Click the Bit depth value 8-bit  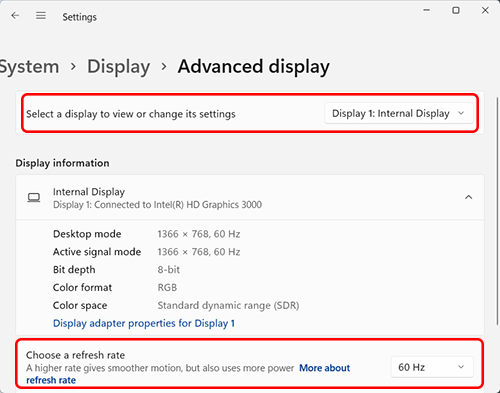[168, 269]
